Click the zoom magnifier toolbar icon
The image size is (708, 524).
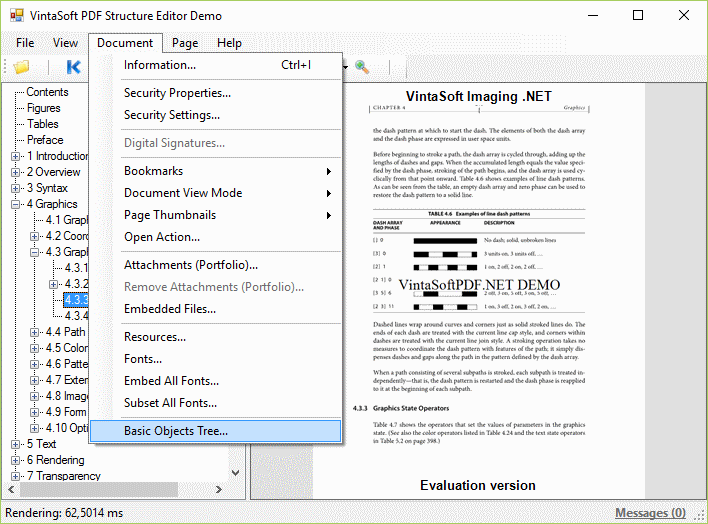coord(362,67)
